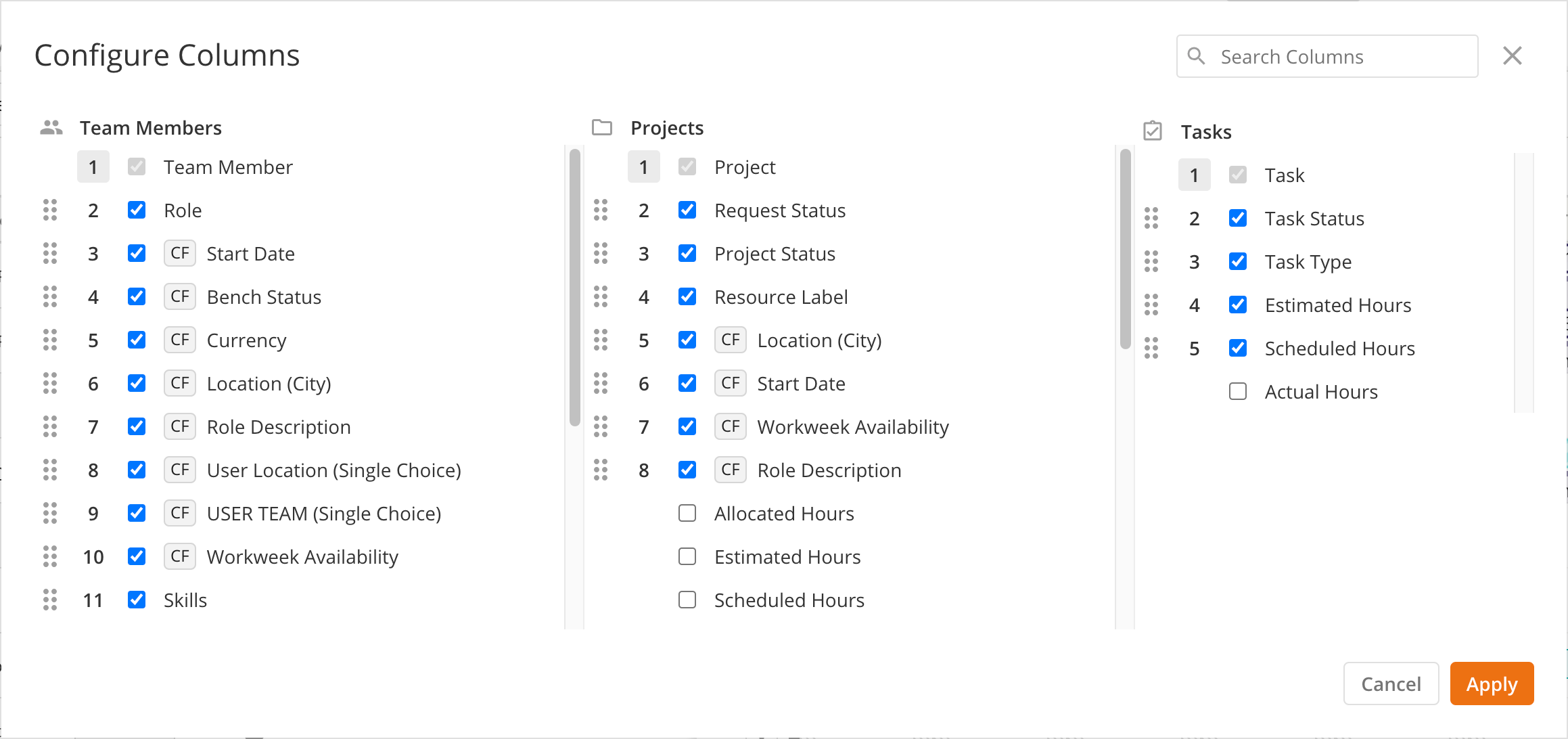
Task: Click the Team Members group icon
Action: (x=51, y=128)
